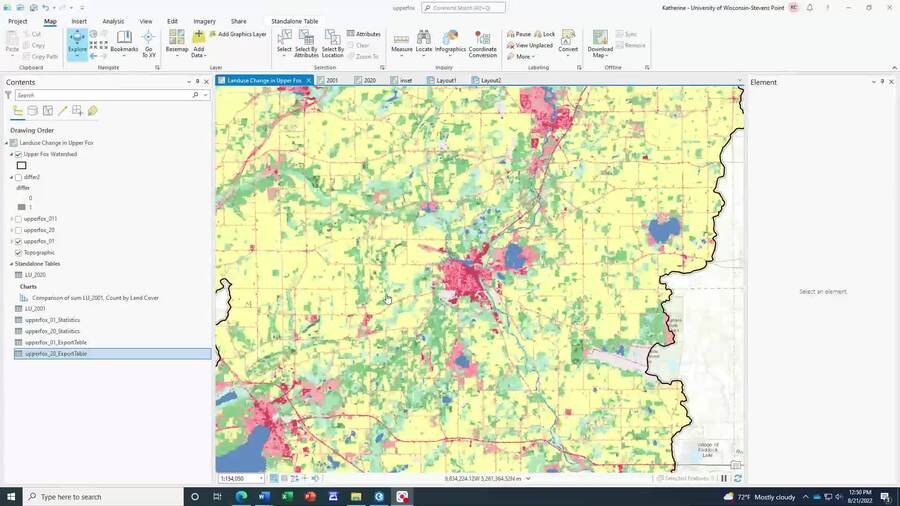Open the Measure tool
This screenshot has height=506, width=900.
point(401,38)
